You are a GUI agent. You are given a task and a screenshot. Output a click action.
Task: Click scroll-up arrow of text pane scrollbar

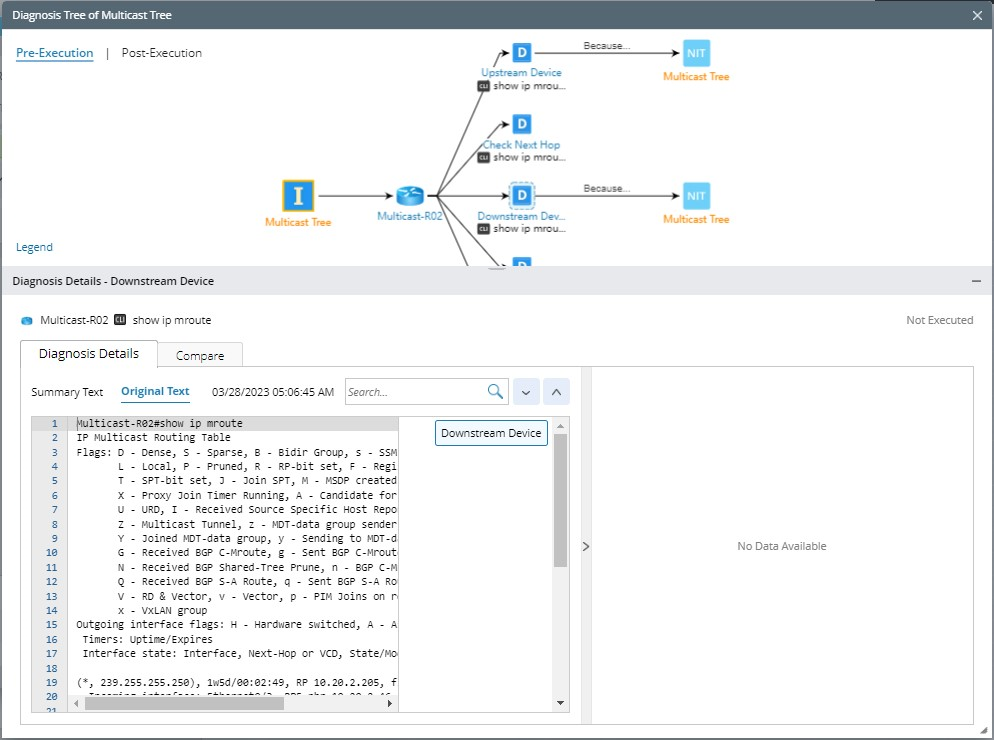pos(560,425)
